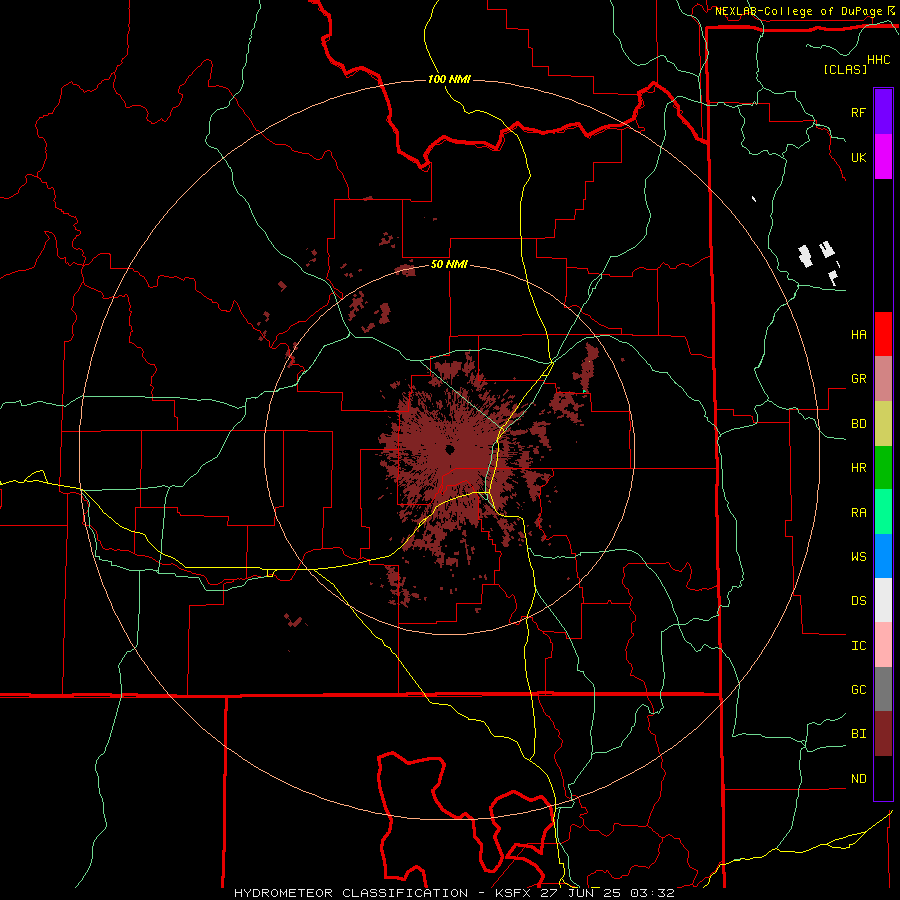
Task: Click the '[CLAS]' units label
Action: [845, 69]
